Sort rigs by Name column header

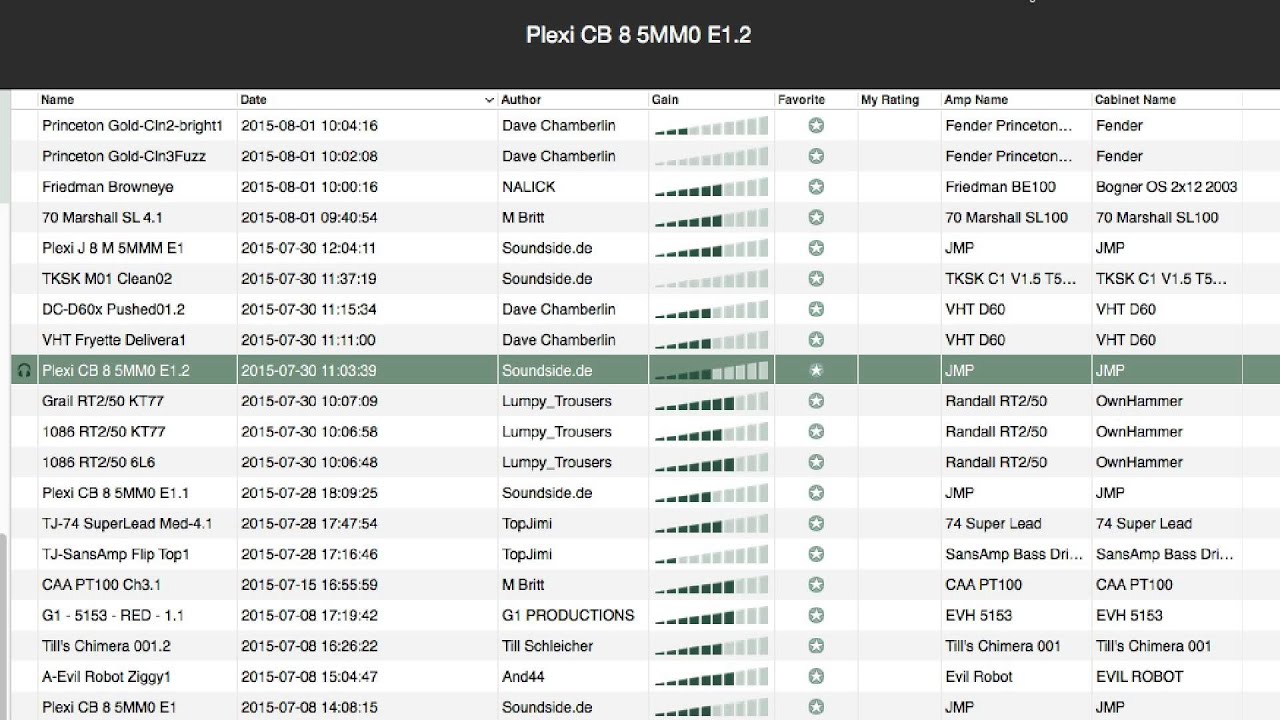[x=58, y=100]
